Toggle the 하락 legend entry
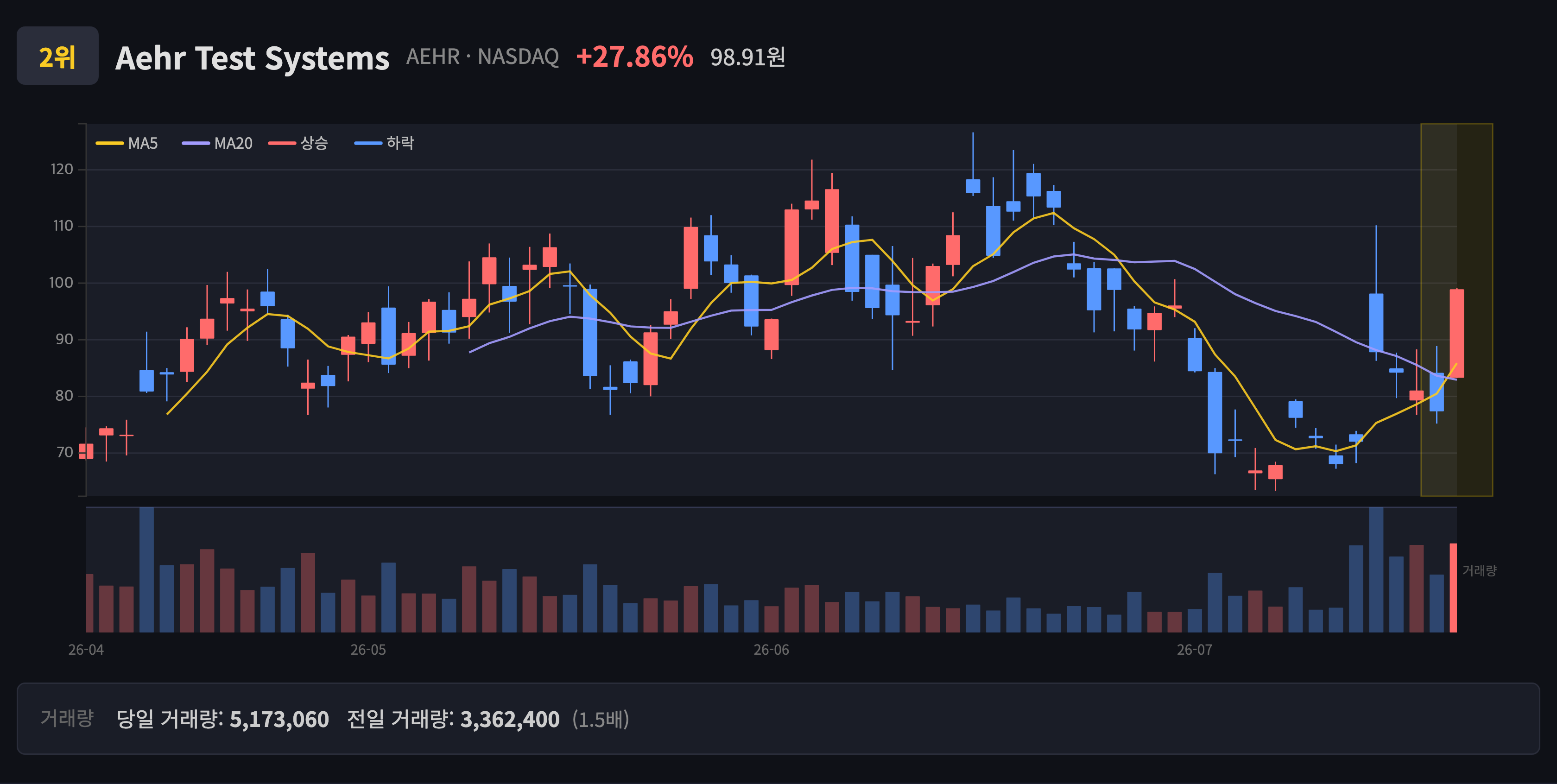This screenshot has width=1557, height=784. (385, 143)
